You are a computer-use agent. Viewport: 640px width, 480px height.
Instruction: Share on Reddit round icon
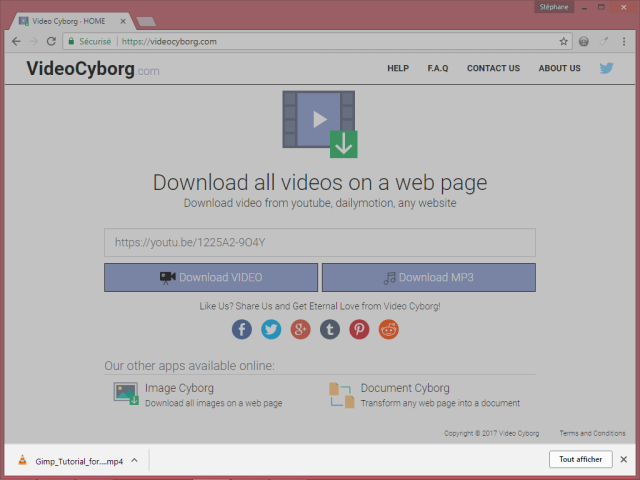[389, 329]
